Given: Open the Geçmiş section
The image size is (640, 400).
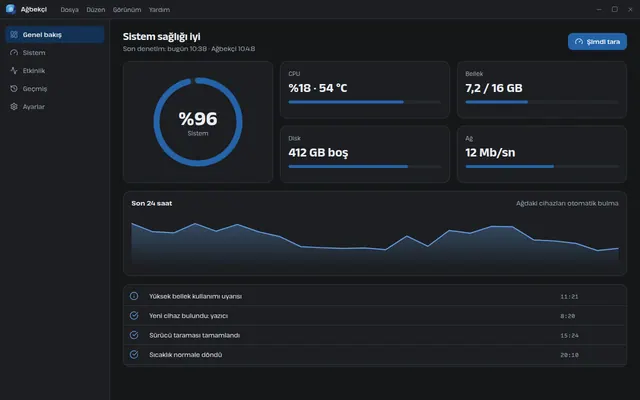Looking at the screenshot, I should pos(55,89).
